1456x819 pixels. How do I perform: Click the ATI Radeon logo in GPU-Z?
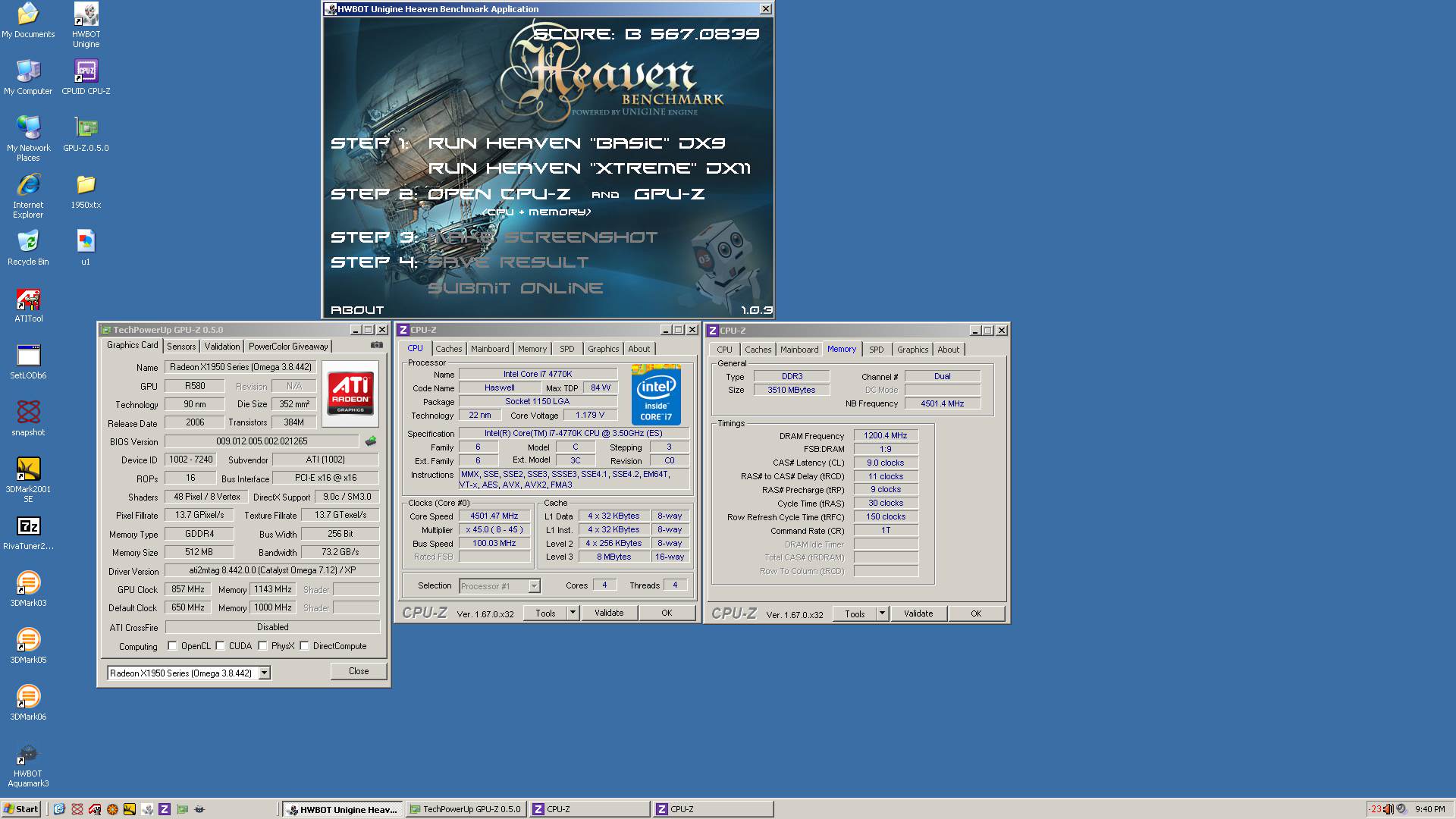pyautogui.click(x=350, y=393)
